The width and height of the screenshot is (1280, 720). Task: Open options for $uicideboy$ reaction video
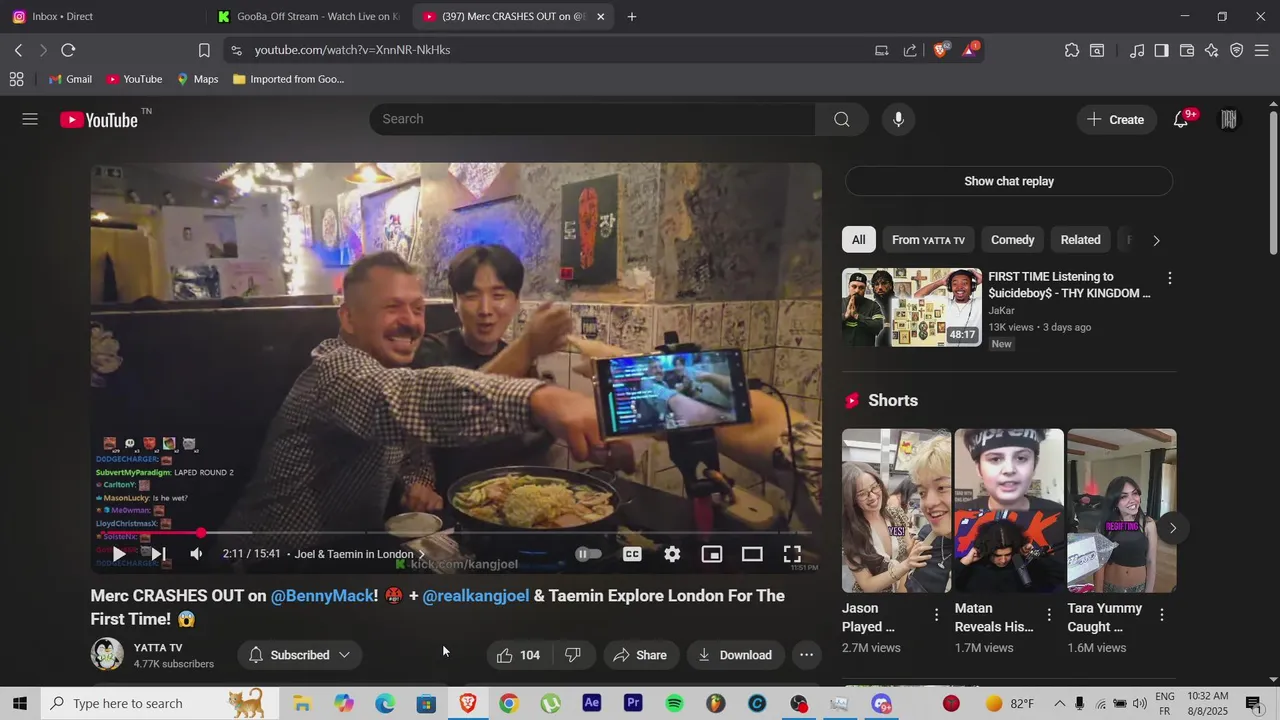1169,278
